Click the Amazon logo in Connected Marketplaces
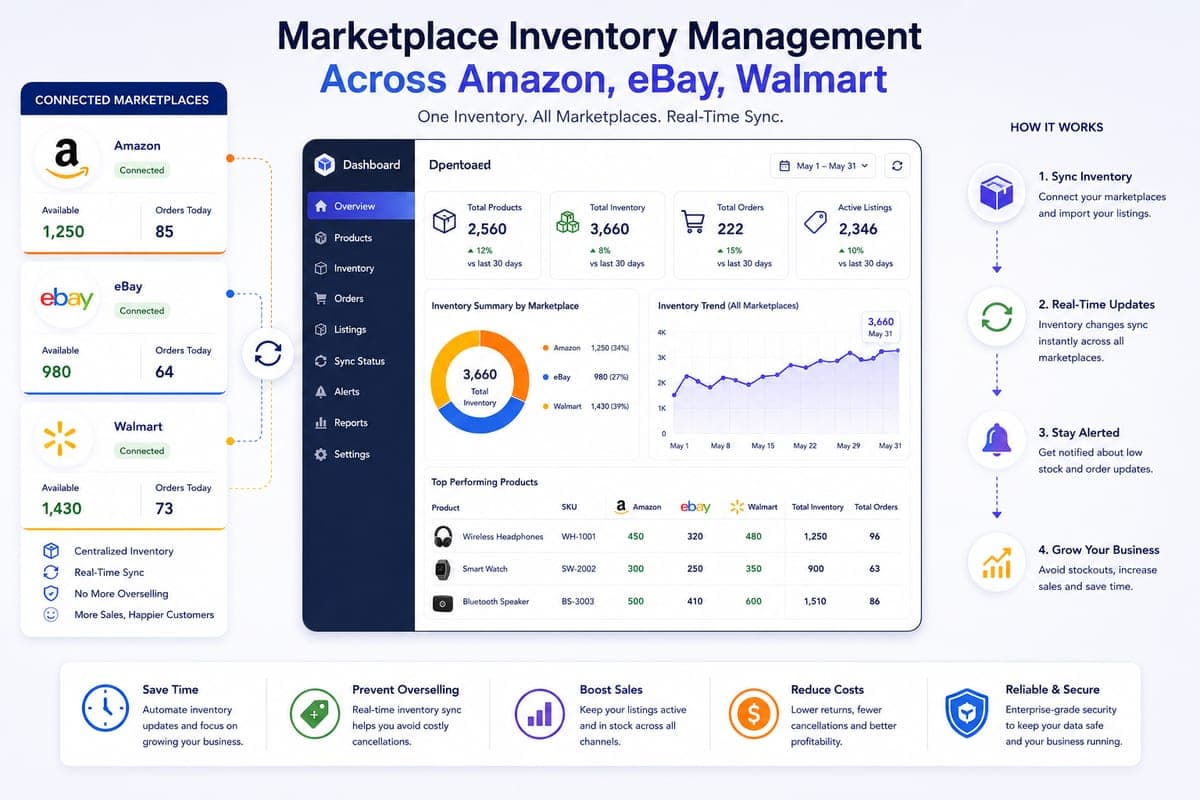Viewport: 1200px width, 800px height. tap(66, 157)
